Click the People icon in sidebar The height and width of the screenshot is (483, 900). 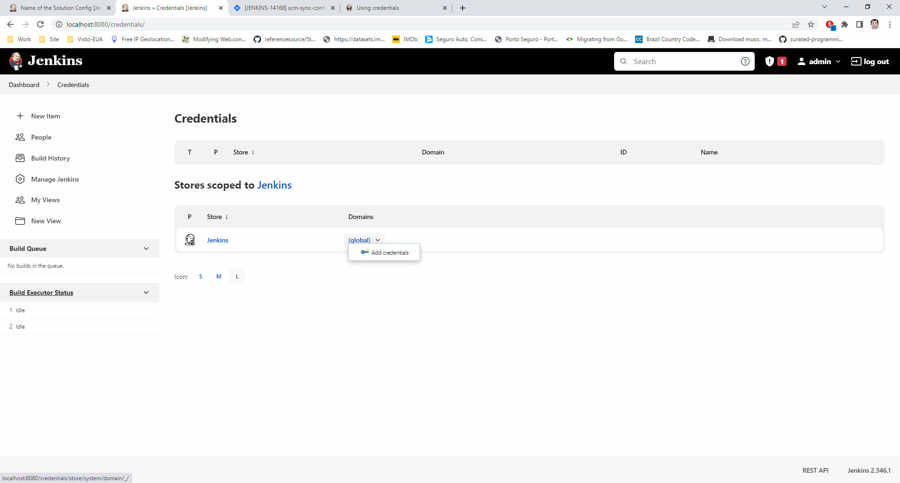[20, 137]
